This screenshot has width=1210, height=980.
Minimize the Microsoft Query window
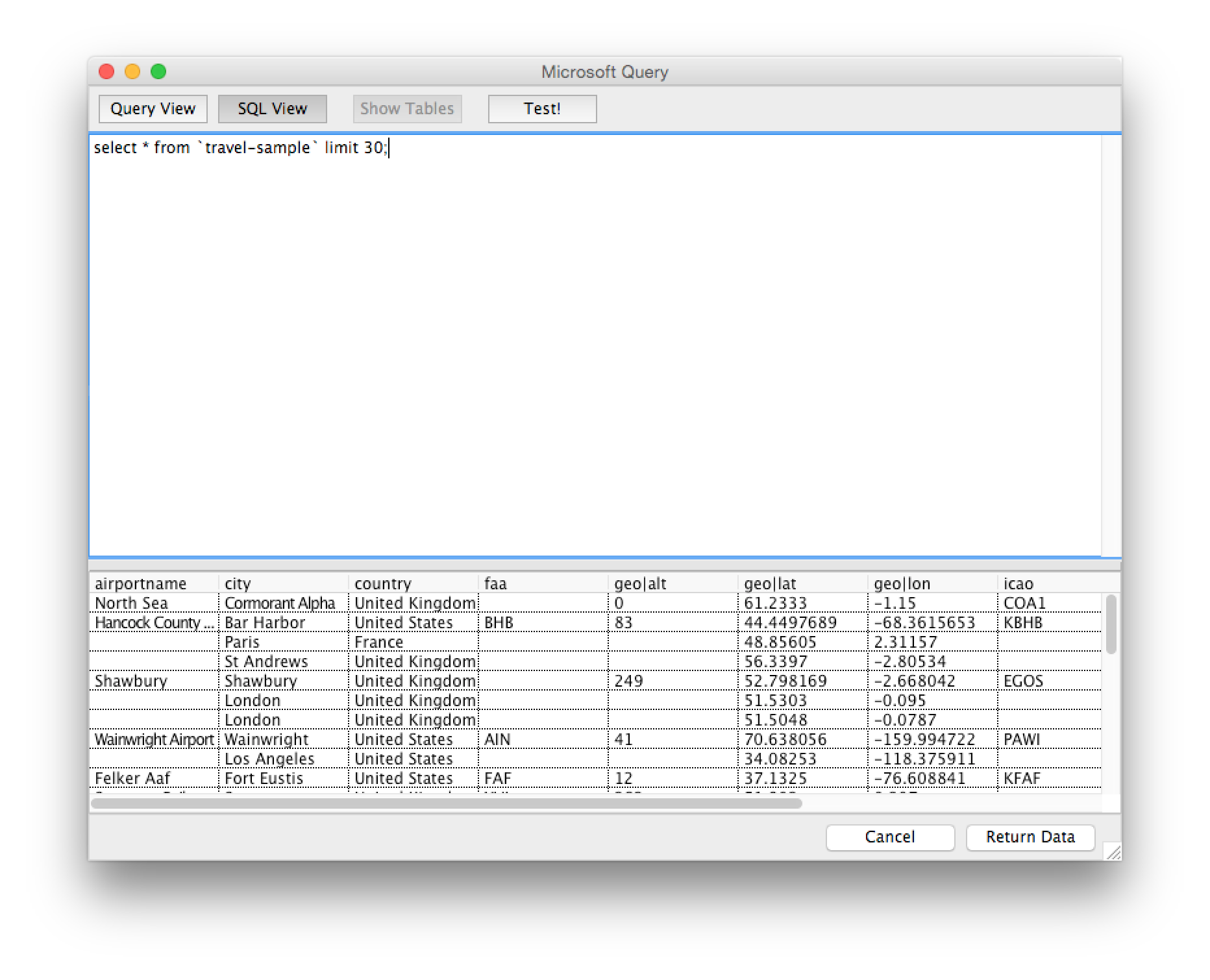pyautogui.click(x=132, y=71)
